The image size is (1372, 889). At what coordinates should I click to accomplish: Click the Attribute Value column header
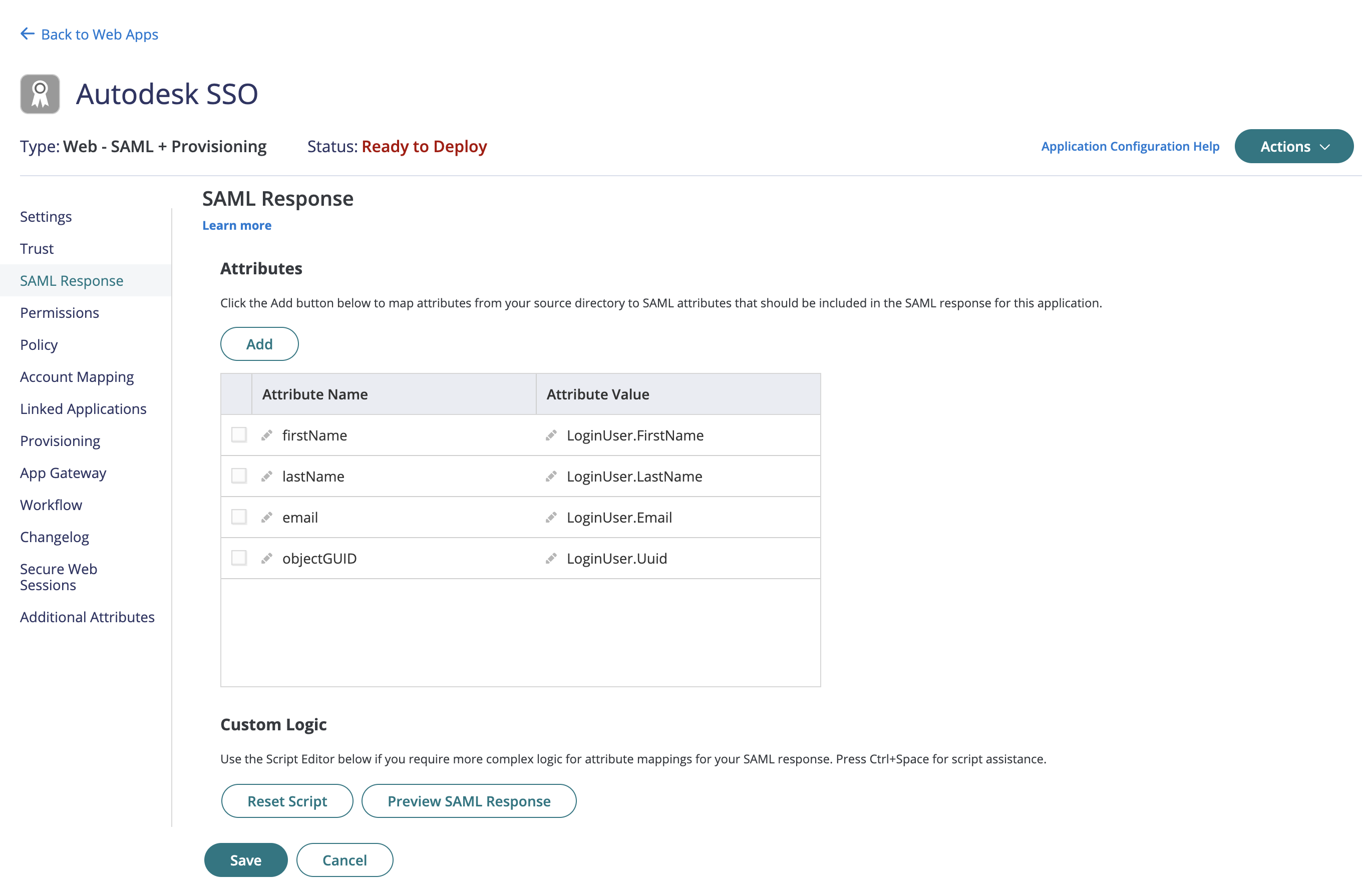point(597,394)
